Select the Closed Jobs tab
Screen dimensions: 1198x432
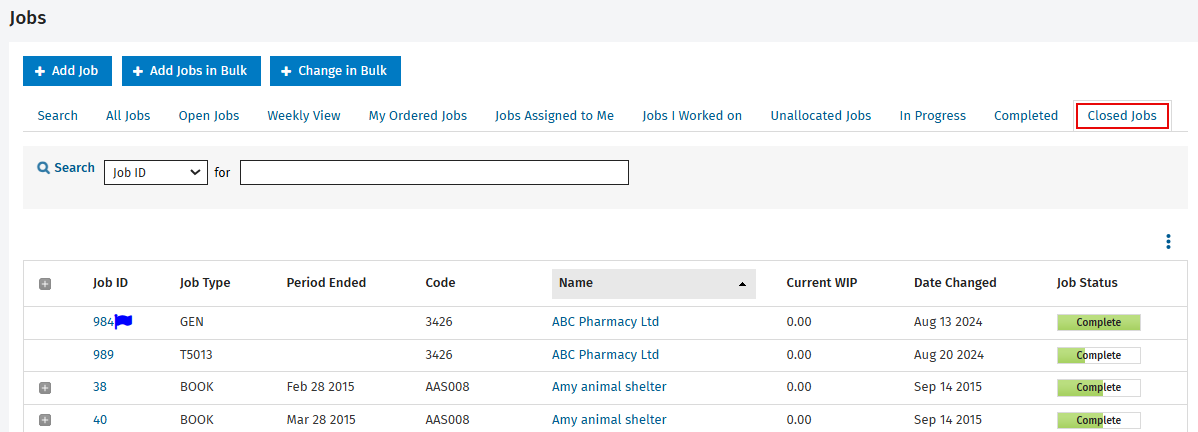(1122, 116)
